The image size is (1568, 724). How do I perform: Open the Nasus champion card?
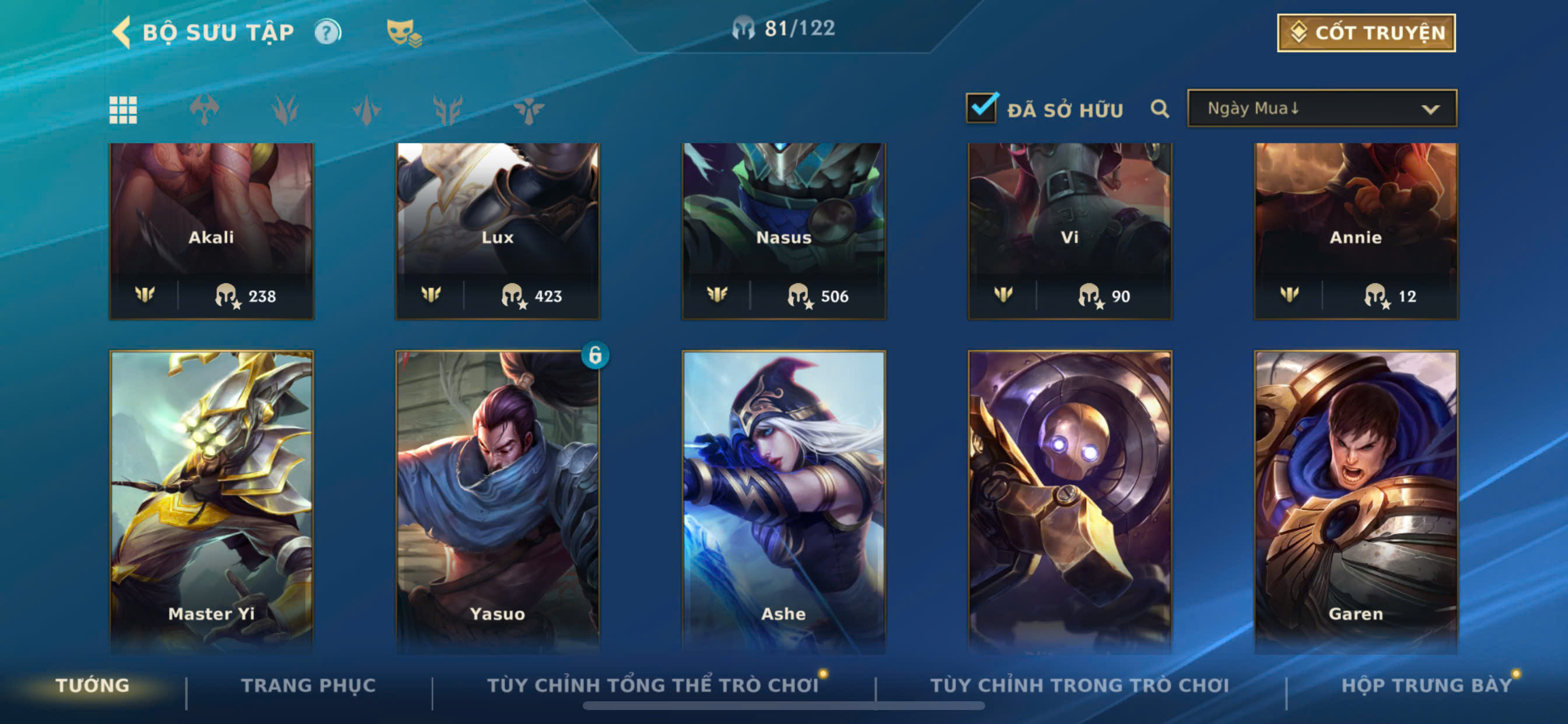(x=783, y=231)
